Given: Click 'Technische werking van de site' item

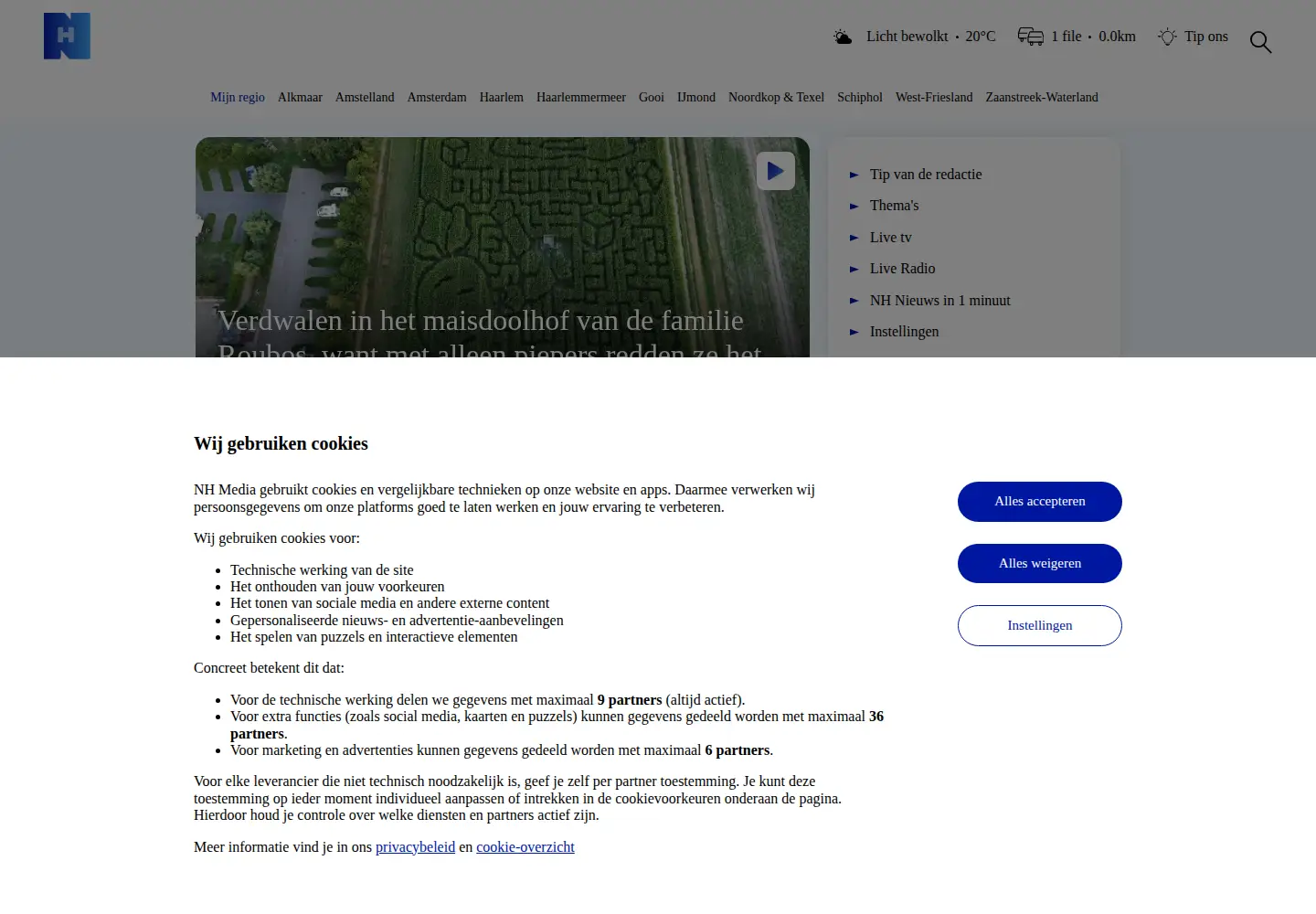Looking at the screenshot, I should tap(322, 570).
